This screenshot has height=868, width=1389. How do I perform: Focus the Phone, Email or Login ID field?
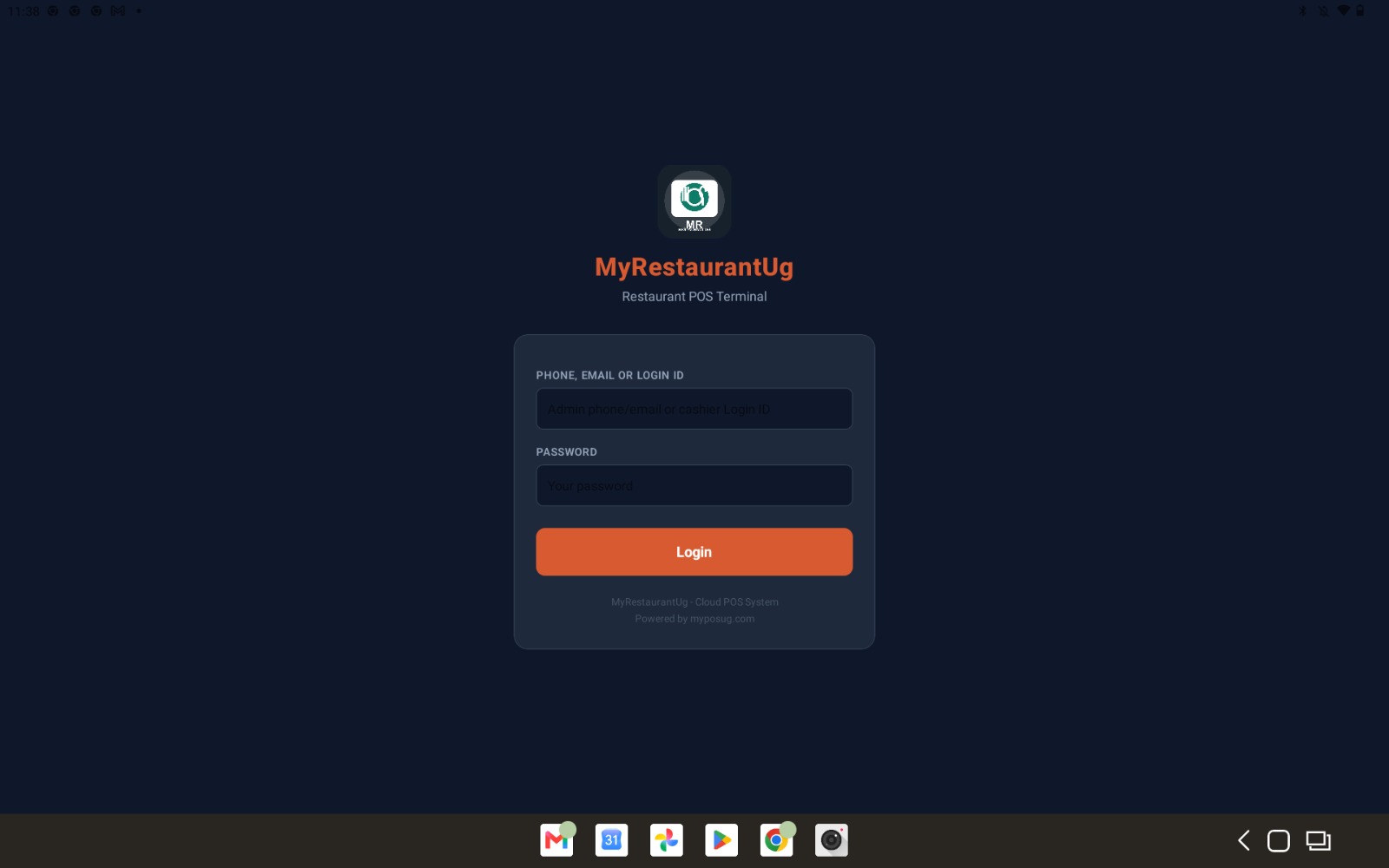(x=694, y=409)
